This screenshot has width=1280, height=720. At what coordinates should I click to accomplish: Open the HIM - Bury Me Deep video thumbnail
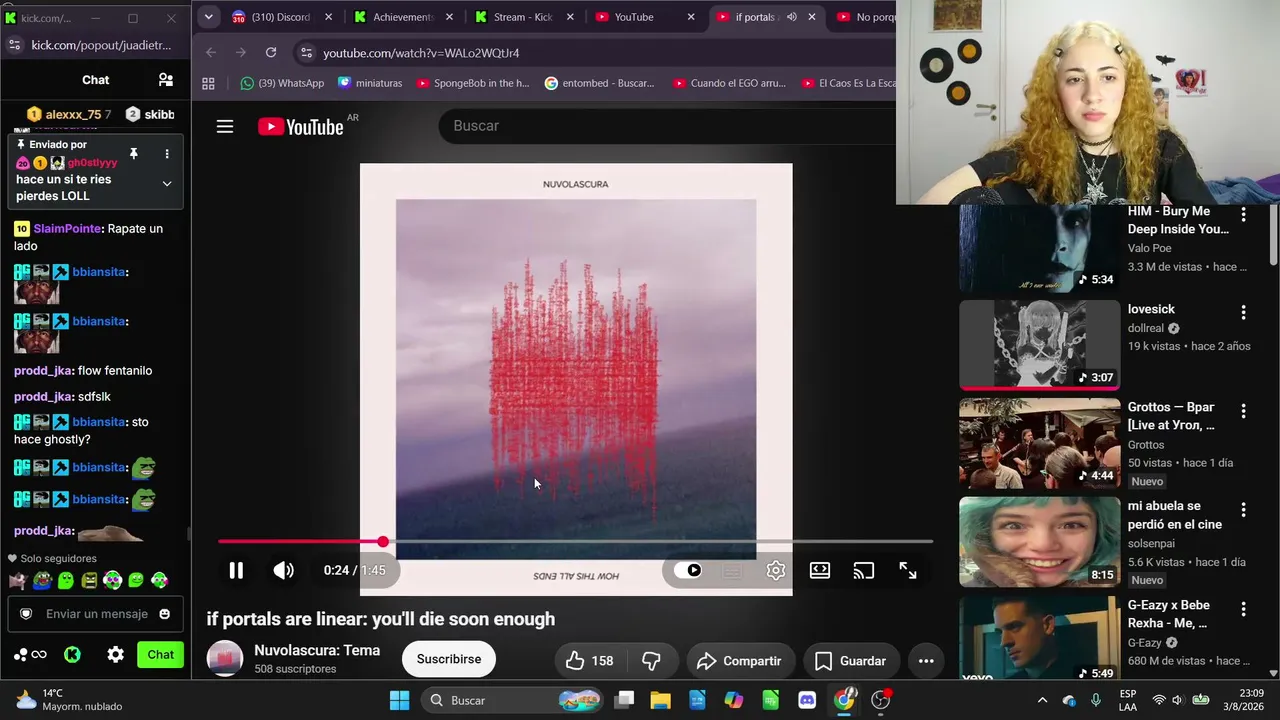click(1040, 248)
